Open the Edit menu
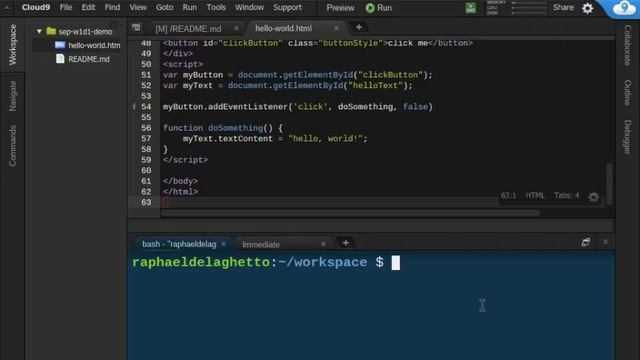The width and height of the screenshot is (640, 360). [88, 7]
